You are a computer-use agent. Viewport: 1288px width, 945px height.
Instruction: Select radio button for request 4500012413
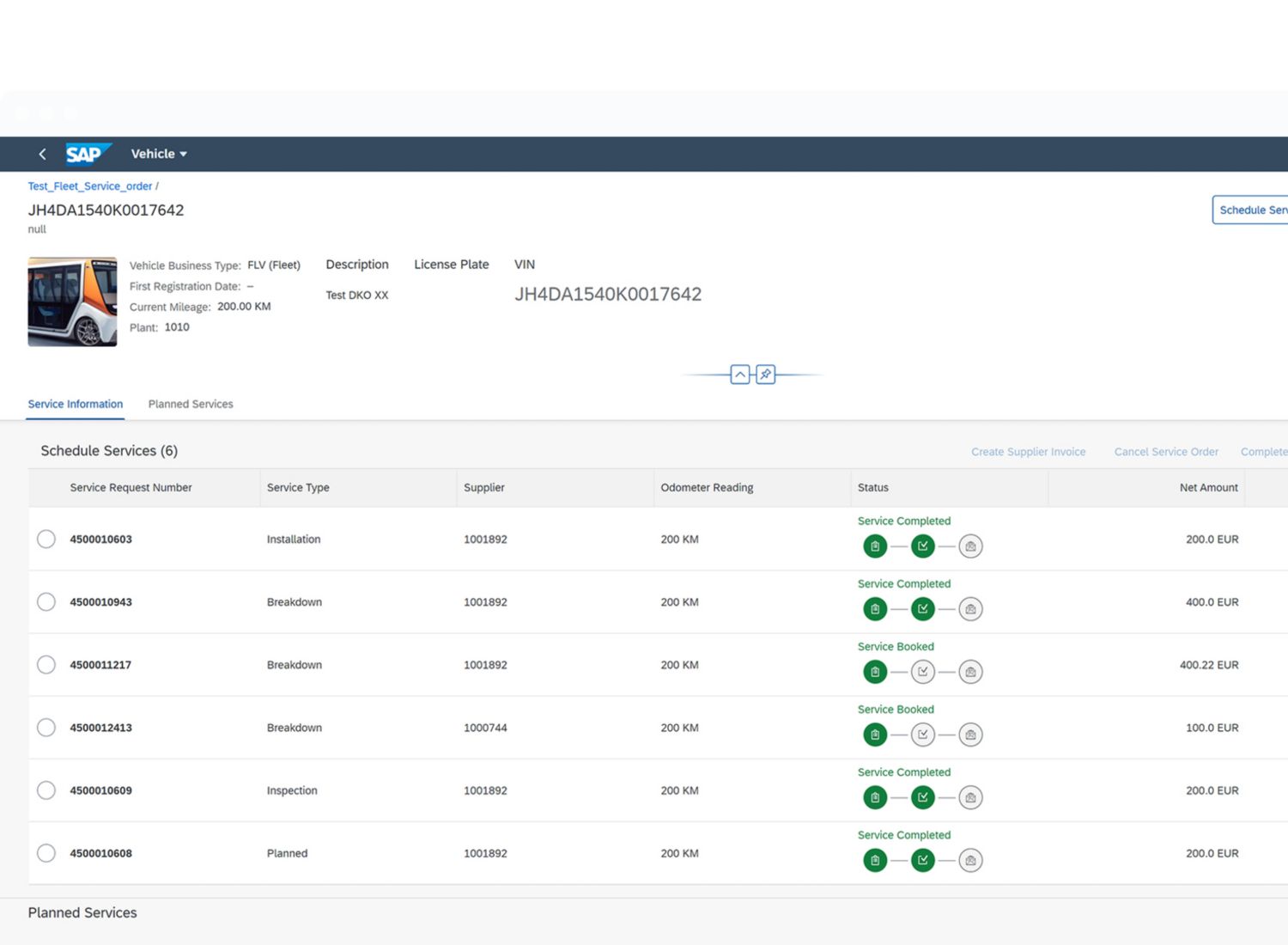pyautogui.click(x=46, y=728)
